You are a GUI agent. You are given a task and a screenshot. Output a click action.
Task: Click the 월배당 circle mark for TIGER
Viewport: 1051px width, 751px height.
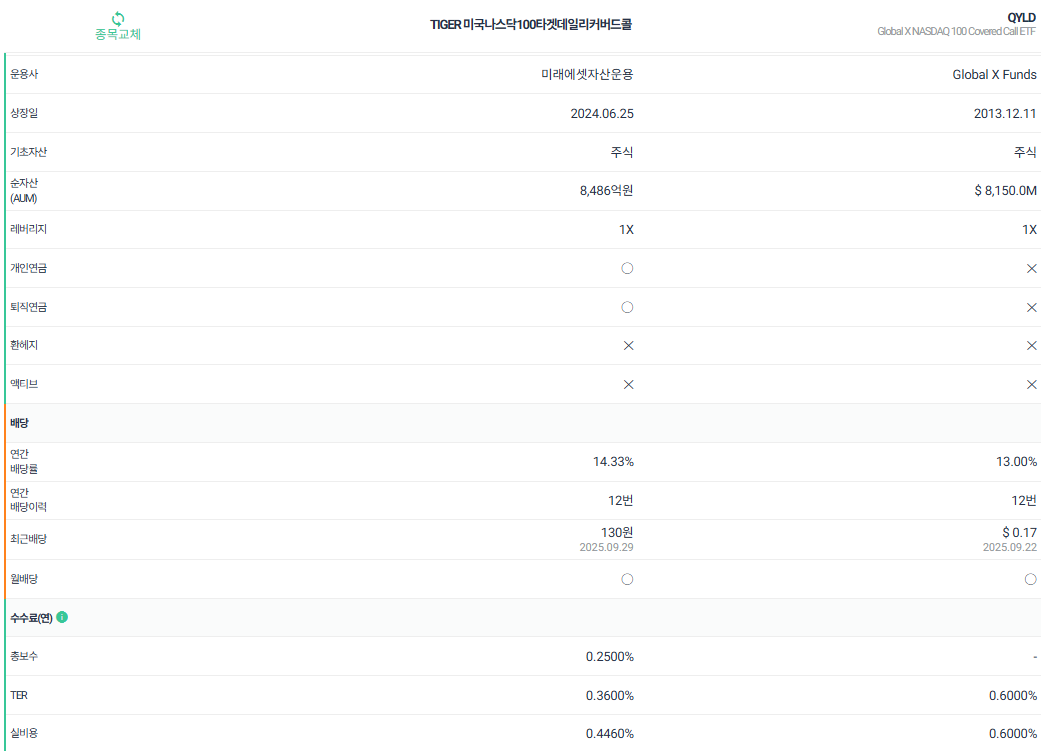[627, 579]
